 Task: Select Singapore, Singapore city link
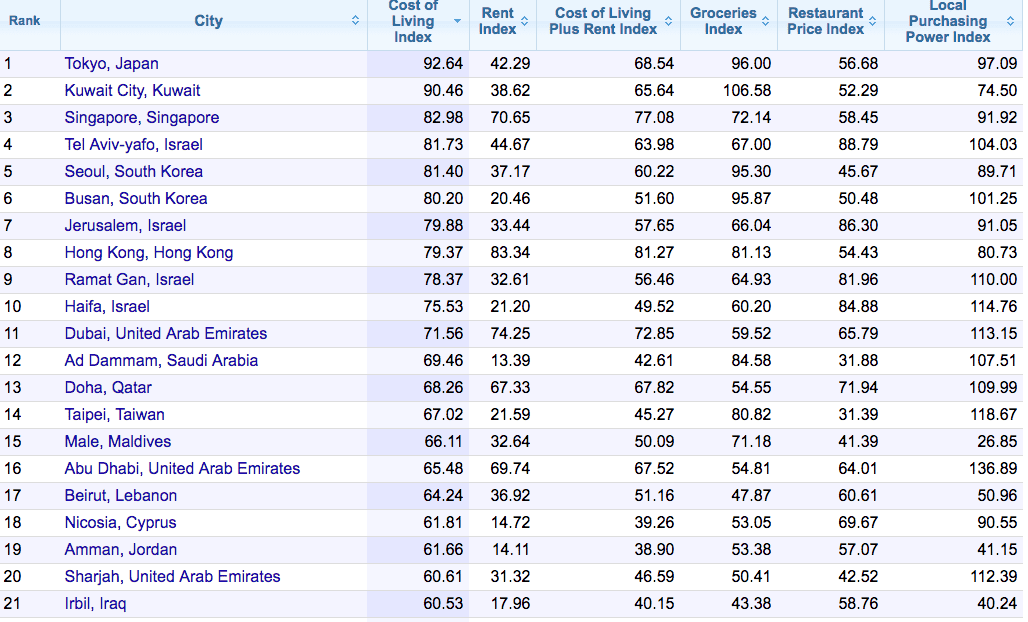click(141, 118)
